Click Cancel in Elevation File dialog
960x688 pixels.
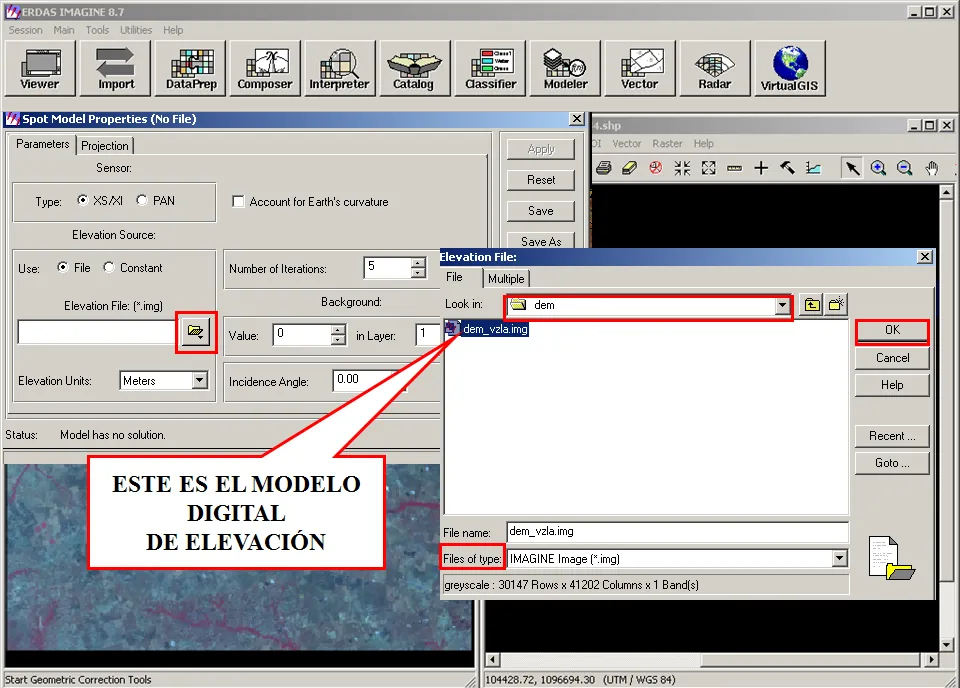point(892,358)
